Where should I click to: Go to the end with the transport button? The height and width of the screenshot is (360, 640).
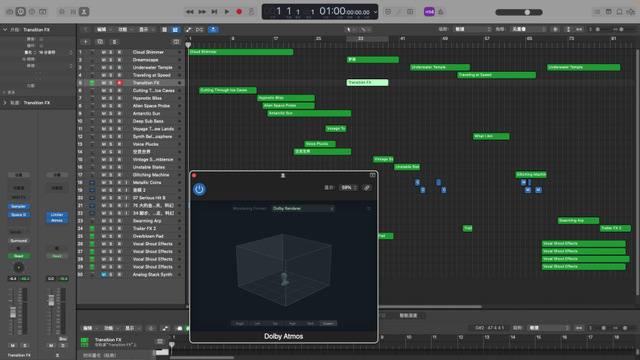214,12
